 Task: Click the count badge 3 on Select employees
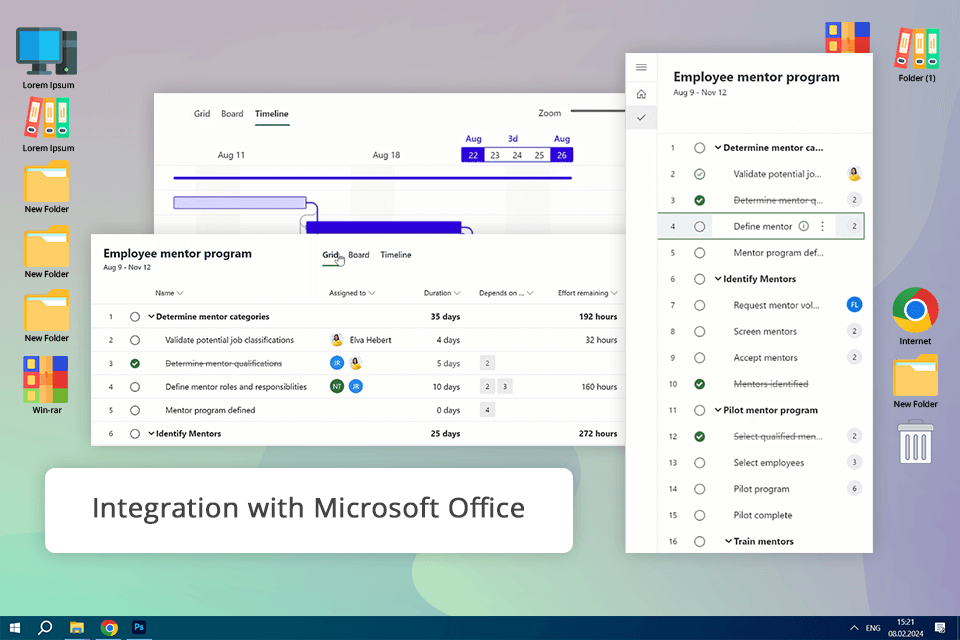(x=854, y=462)
